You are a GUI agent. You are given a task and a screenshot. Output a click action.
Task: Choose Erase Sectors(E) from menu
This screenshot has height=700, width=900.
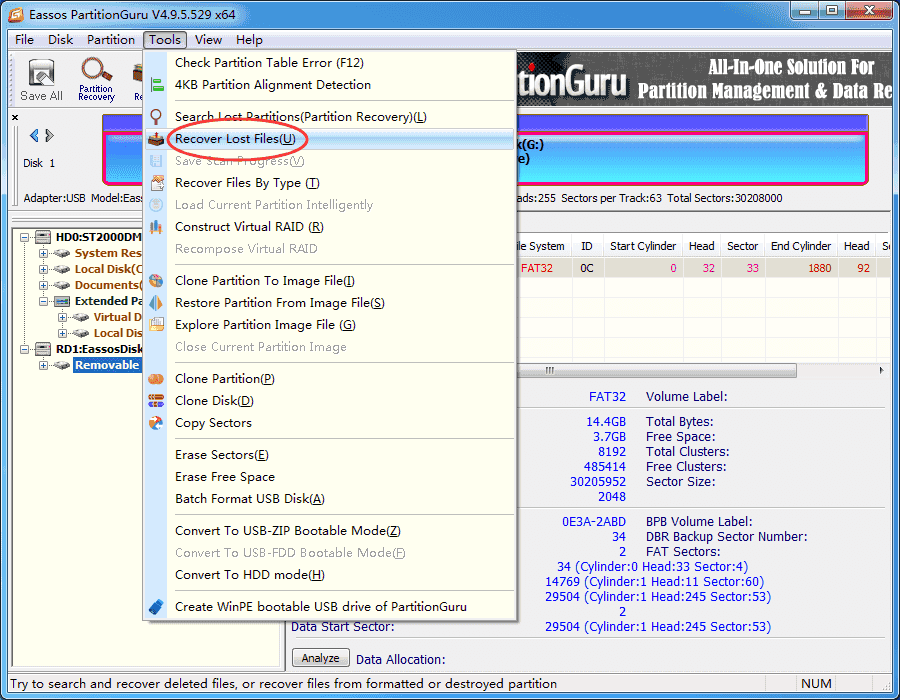(329, 455)
